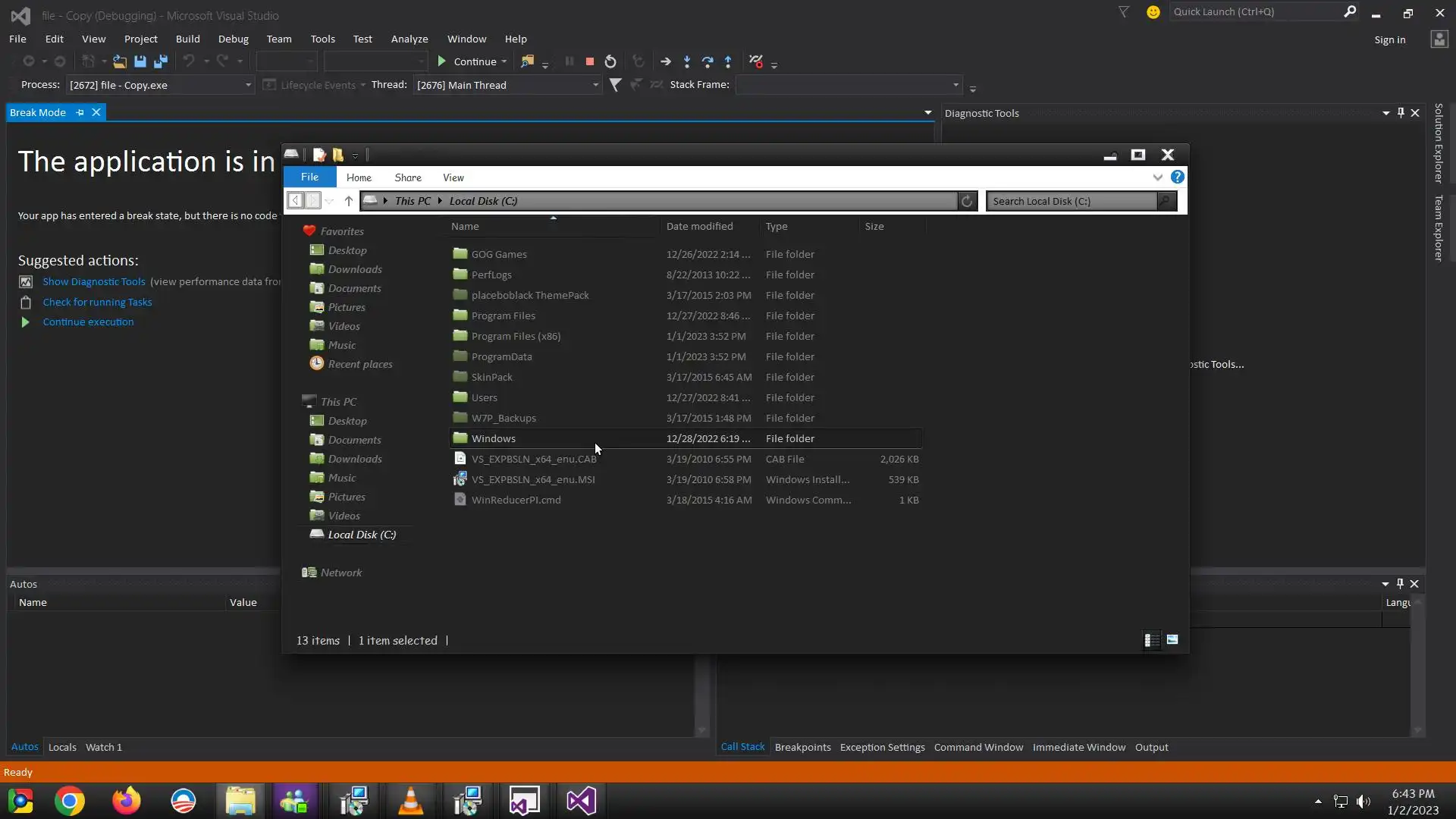Click the Step Over arrow icon

click(x=708, y=62)
